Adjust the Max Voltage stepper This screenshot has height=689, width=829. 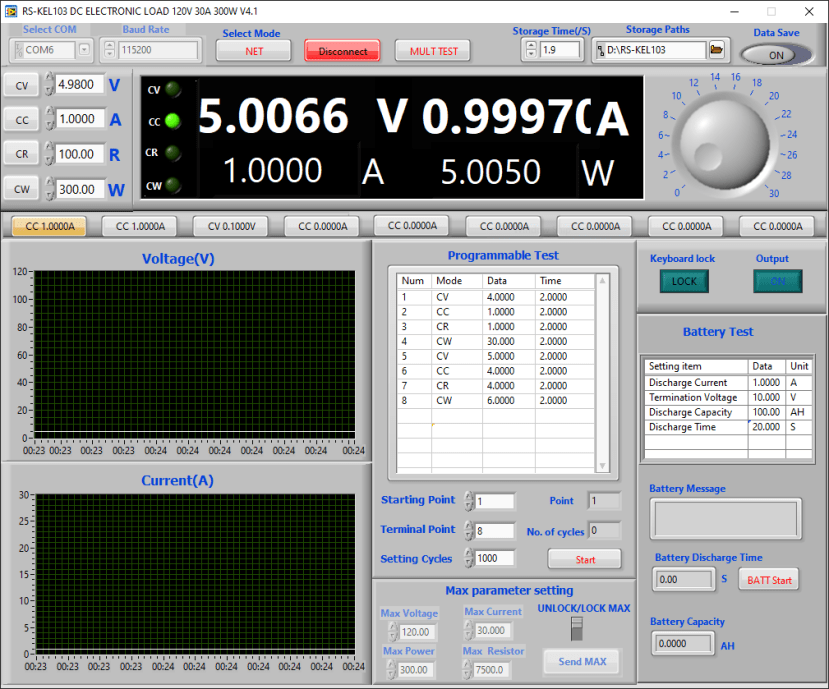pos(393,632)
